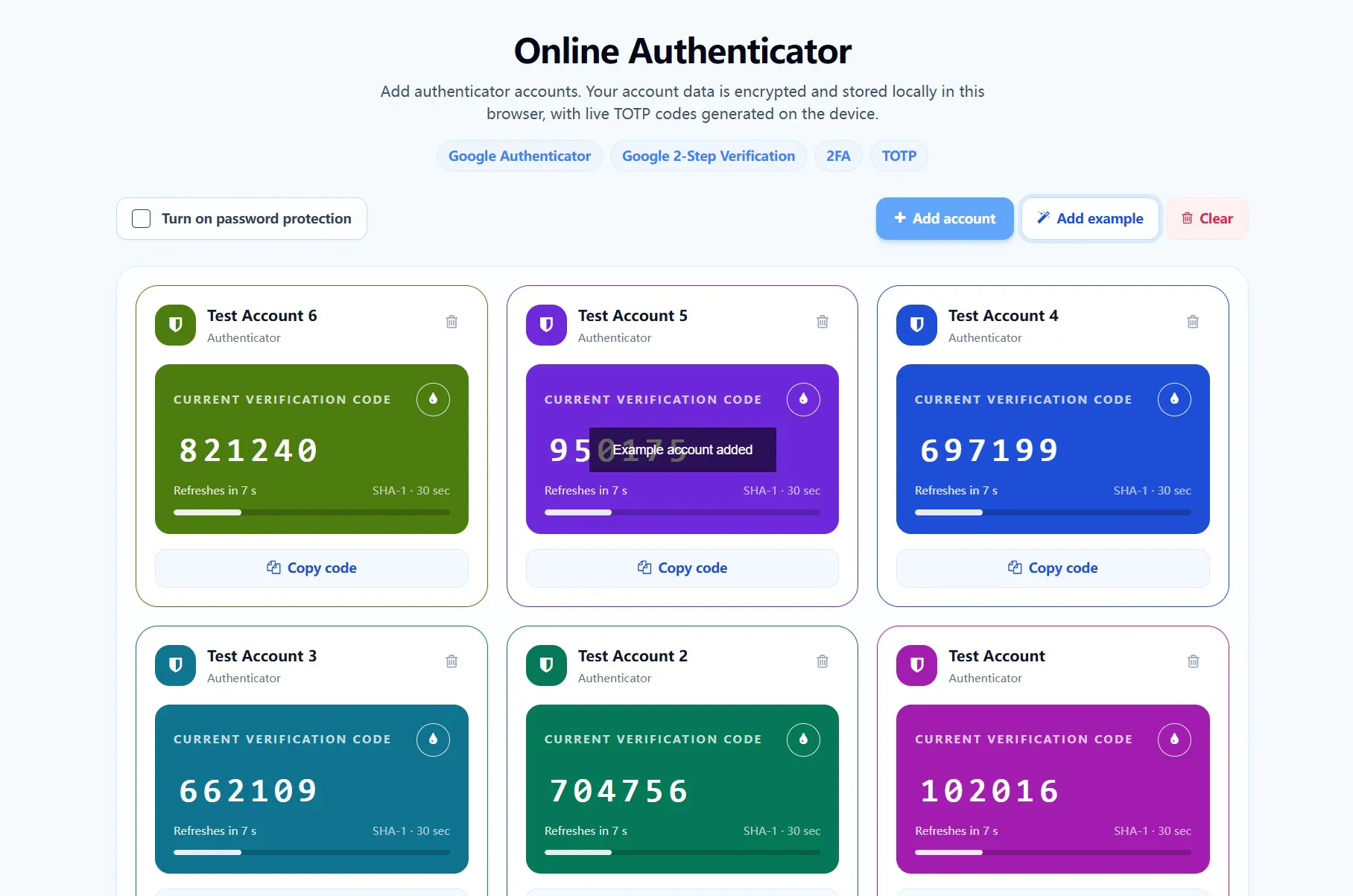Select the TOTP tag
The image size is (1353, 896).
tap(899, 156)
